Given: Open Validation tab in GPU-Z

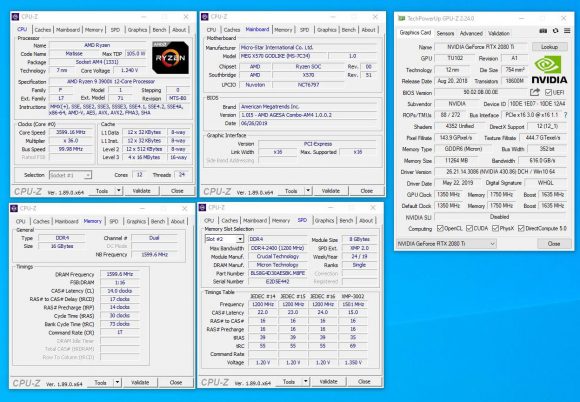Looking at the screenshot, I should click(499, 33).
